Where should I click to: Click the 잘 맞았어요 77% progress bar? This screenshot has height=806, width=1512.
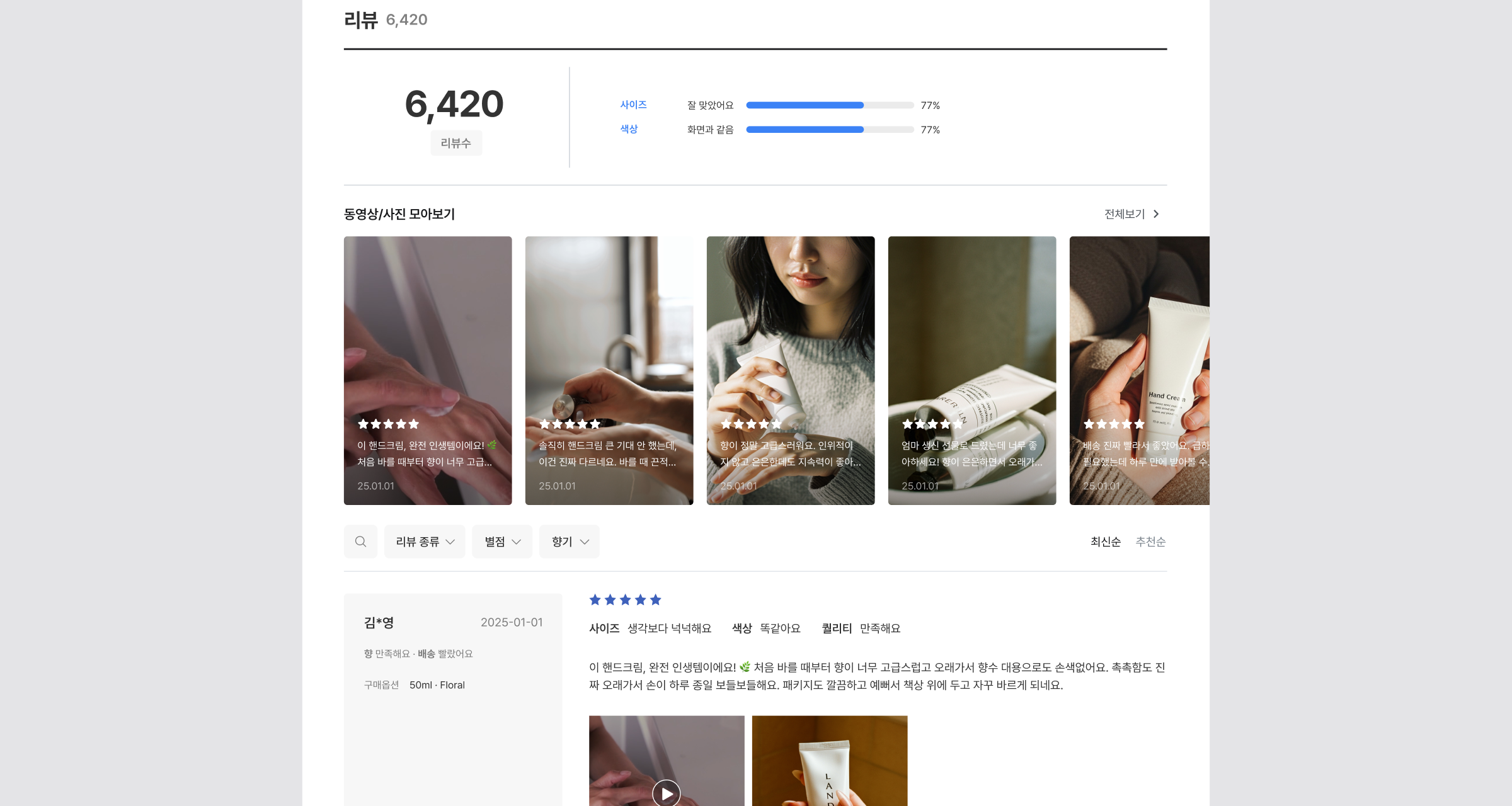coord(830,105)
